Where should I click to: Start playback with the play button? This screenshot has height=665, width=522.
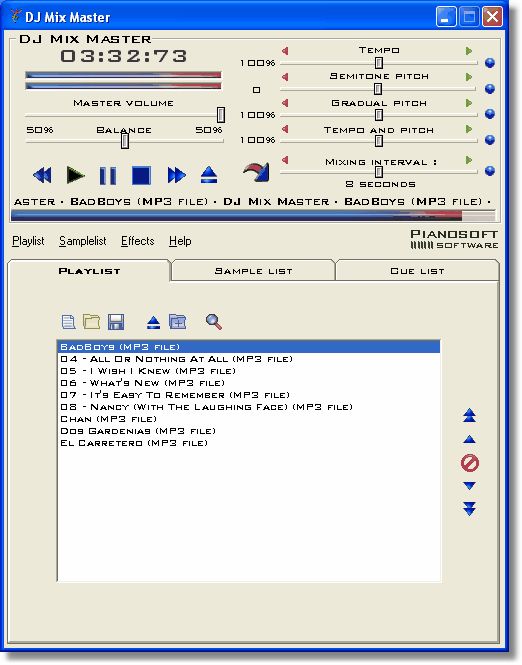pyautogui.click(x=76, y=175)
